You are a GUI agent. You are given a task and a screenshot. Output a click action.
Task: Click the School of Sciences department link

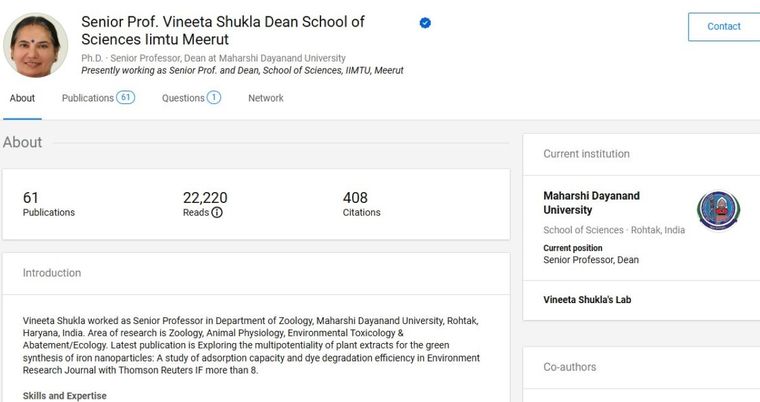point(583,230)
